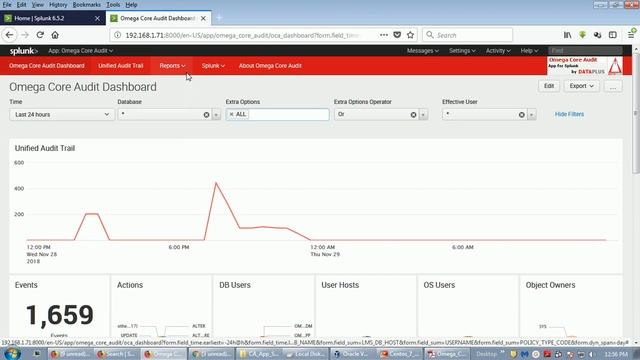Screen dimensions: 640x360
Task: Click the Omega Core Audit DataPlus logo
Action: click(x=585, y=66)
